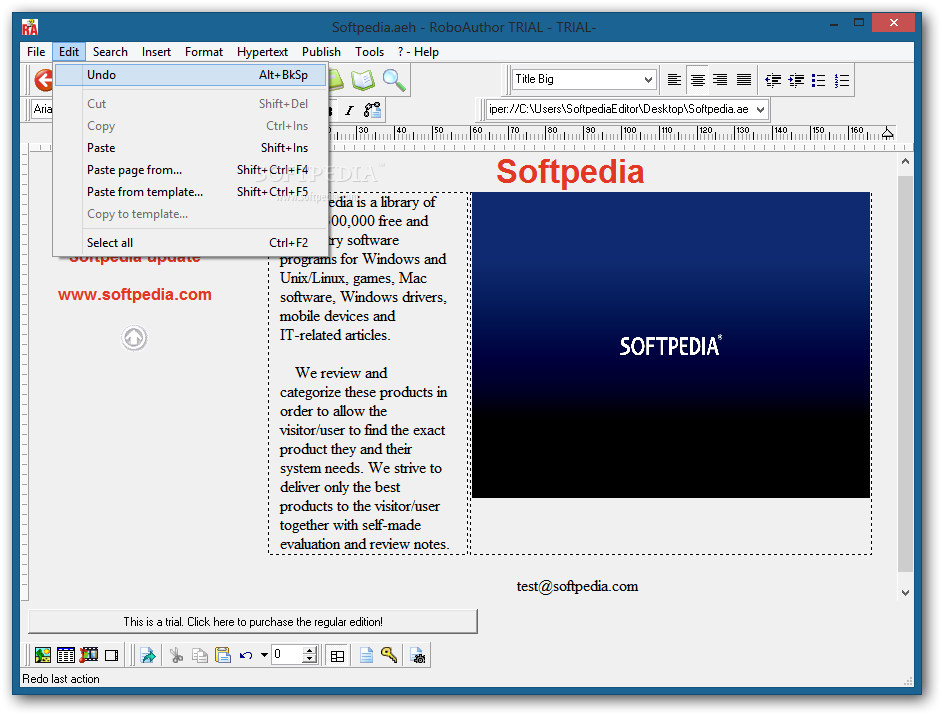Select Paste from template... entry
942x715 pixels.
pos(190,192)
